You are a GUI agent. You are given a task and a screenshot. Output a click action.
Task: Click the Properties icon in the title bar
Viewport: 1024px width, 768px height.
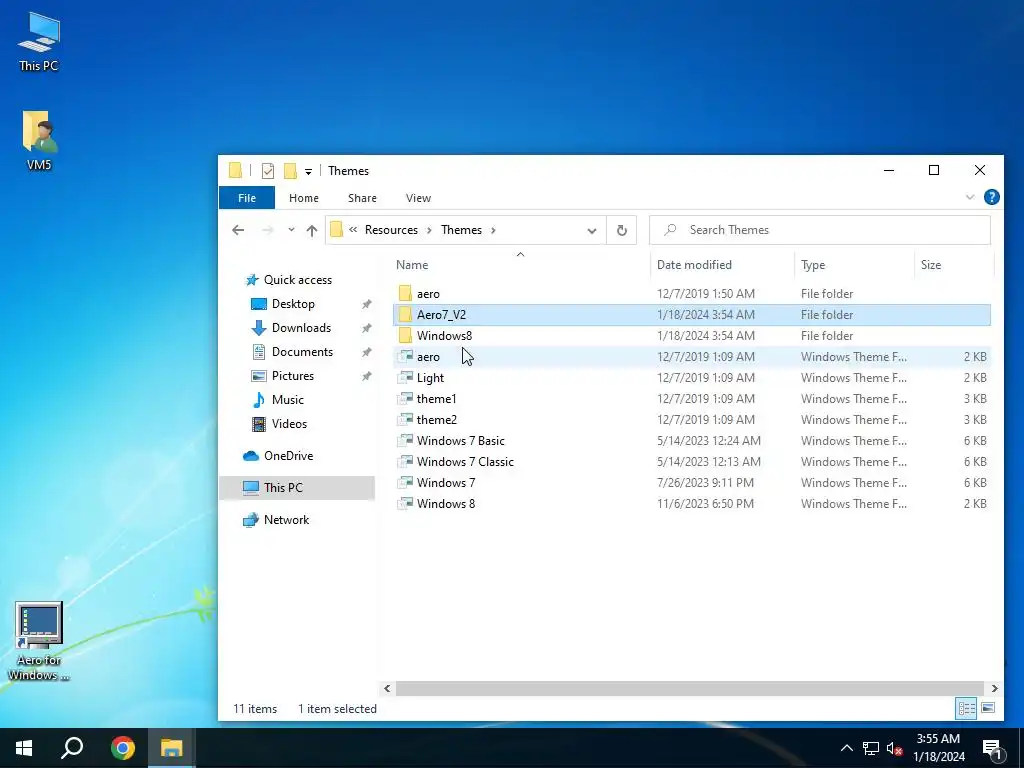pos(268,171)
